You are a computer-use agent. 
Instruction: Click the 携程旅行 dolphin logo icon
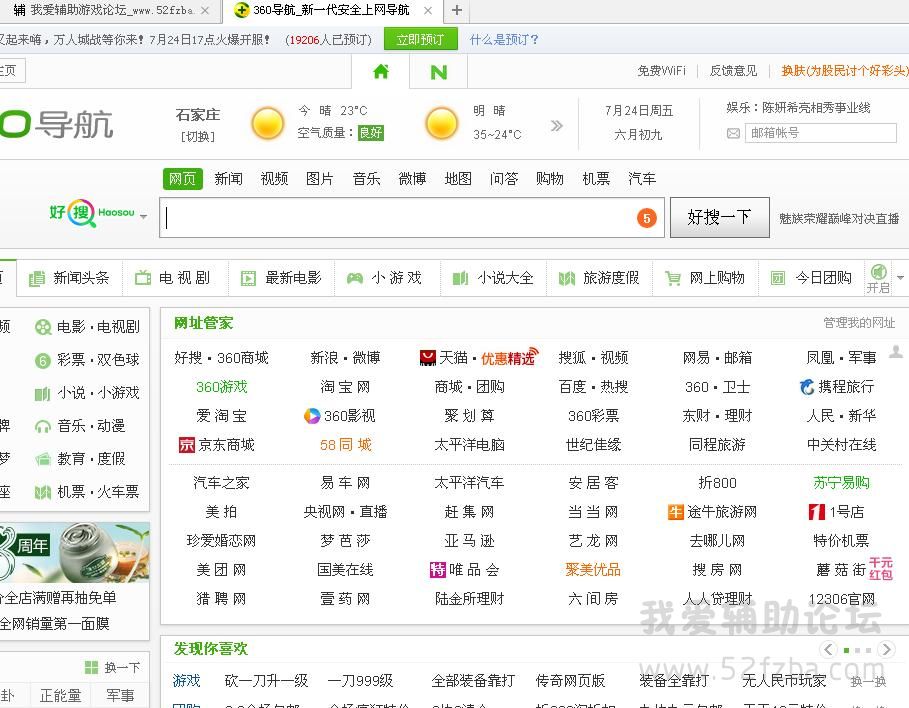coord(807,387)
